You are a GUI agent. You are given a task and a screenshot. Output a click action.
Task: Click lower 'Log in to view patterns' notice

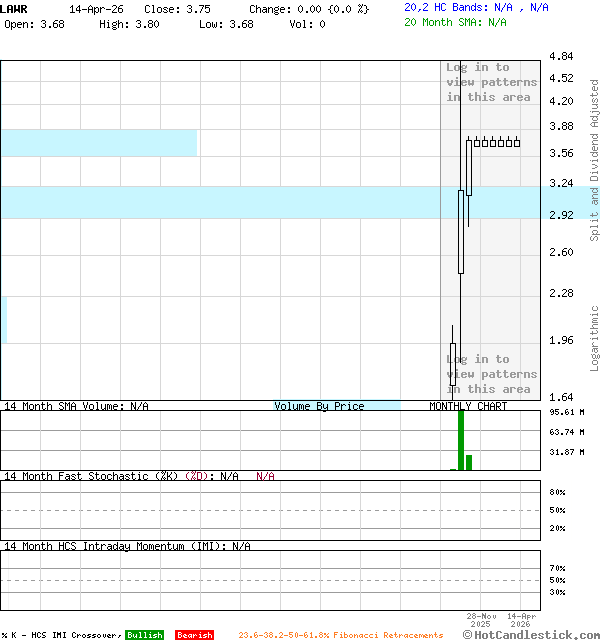click(491, 374)
